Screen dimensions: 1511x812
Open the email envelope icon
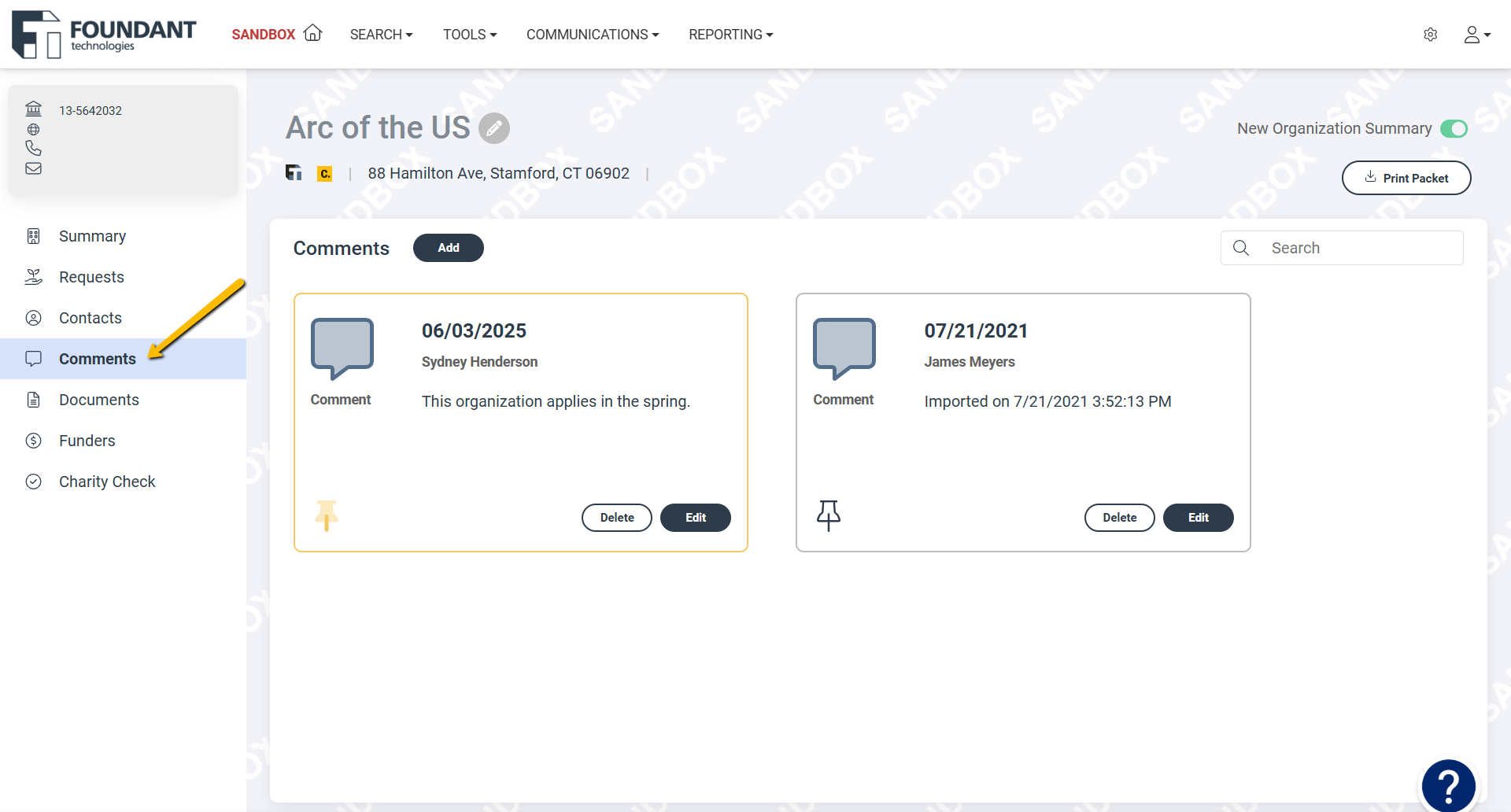[x=33, y=168]
